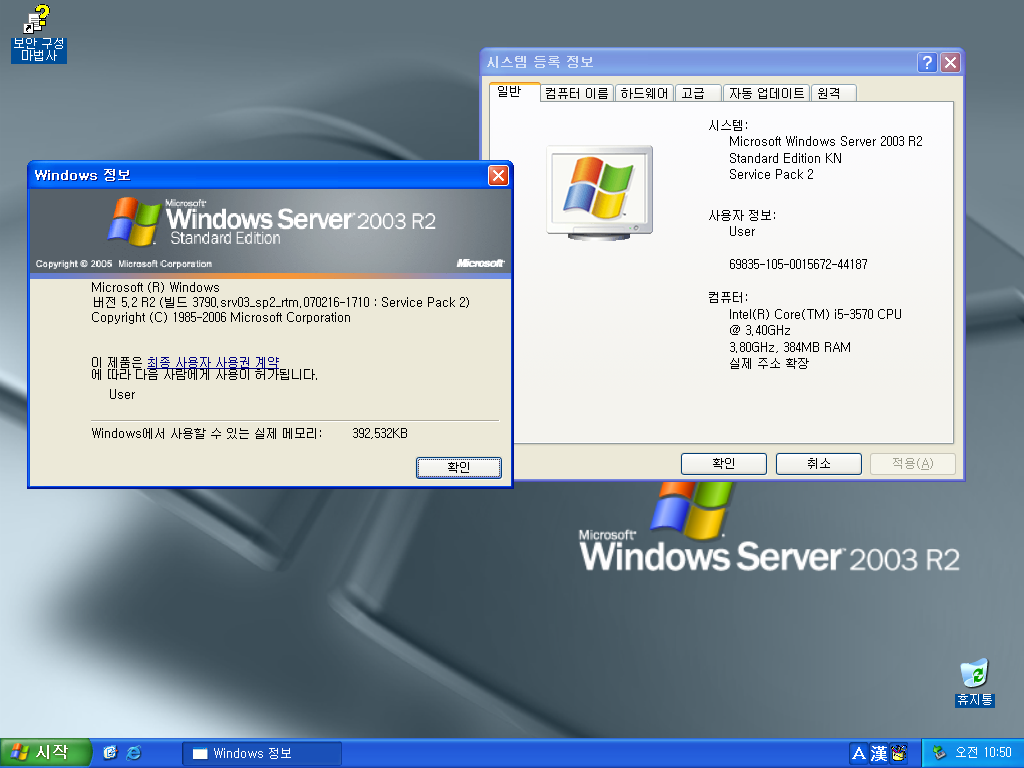Click the text 'Service Pack 2' in 시스템 등록 정보
Screen dimensions: 1024x768
[x=771, y=174]
